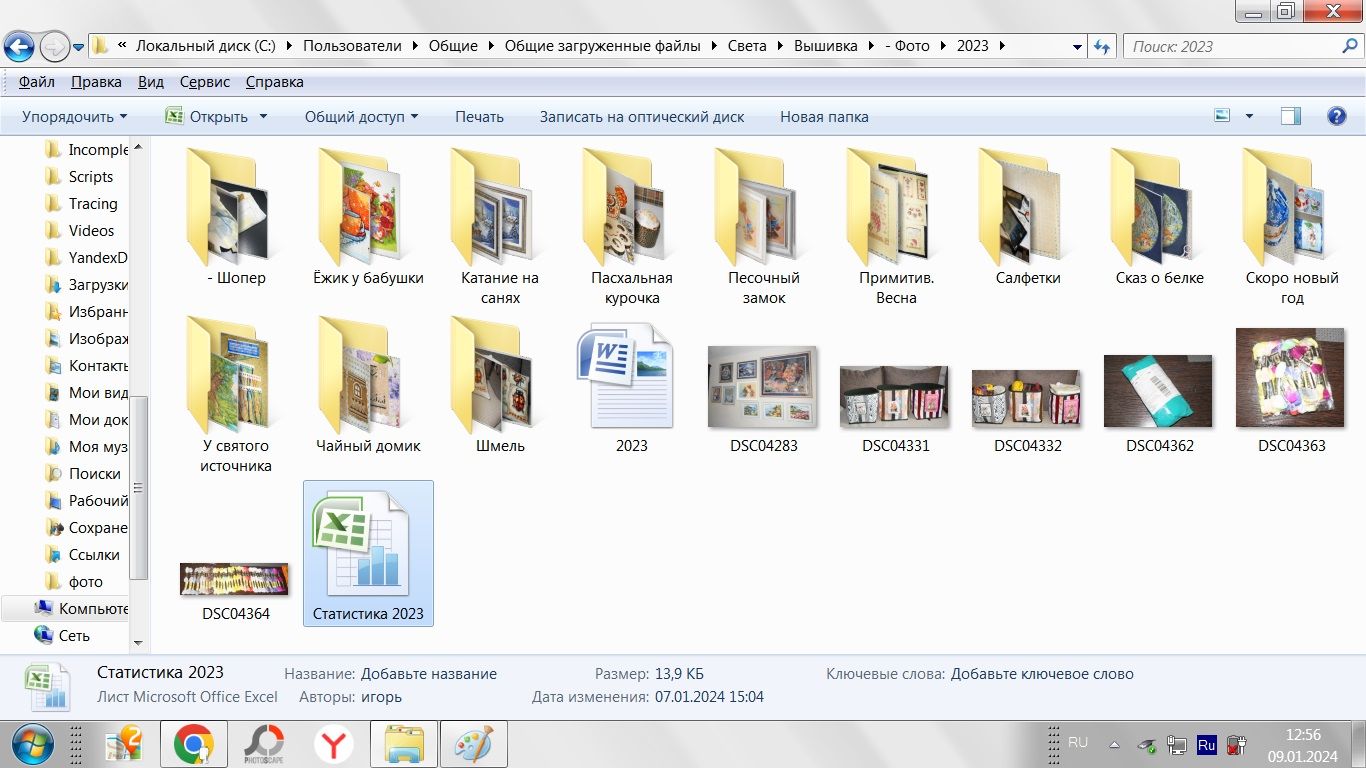
Task: Open the Вид menu
Action: tap(151, 82)
